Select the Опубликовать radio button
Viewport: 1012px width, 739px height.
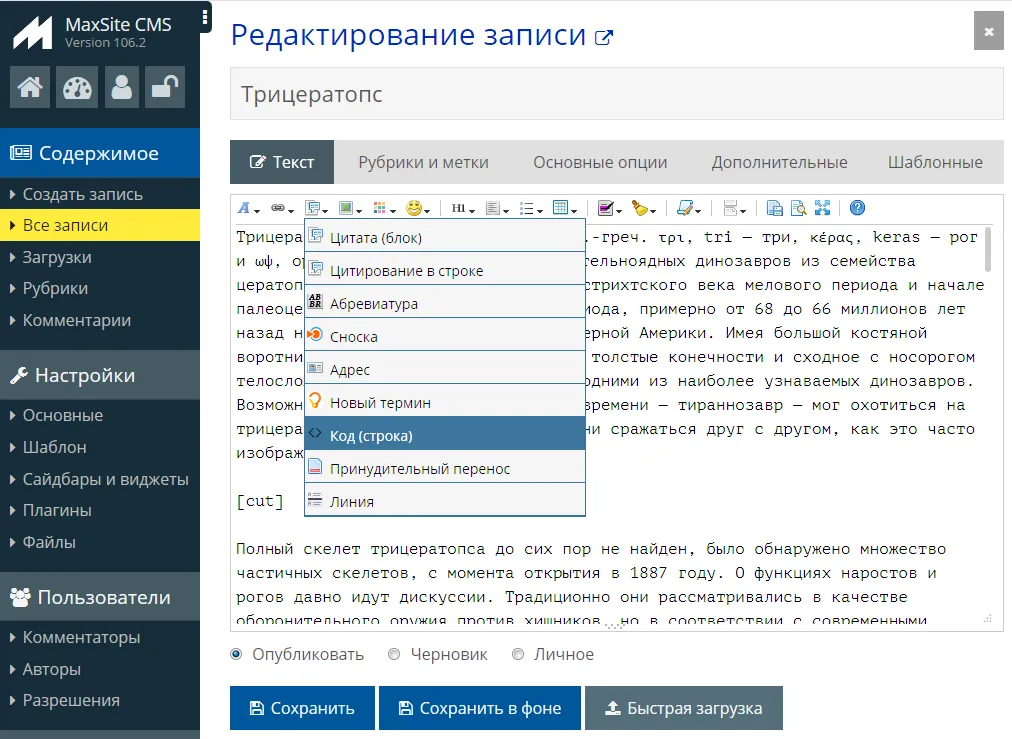pos(236,654)
